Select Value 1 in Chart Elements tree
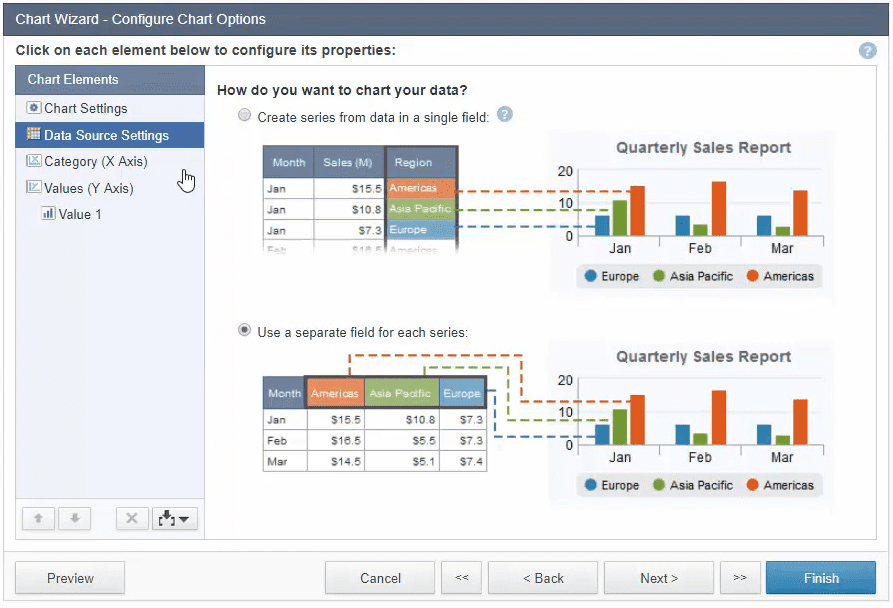This screenshot has width=893, height=608. (80, 214)
